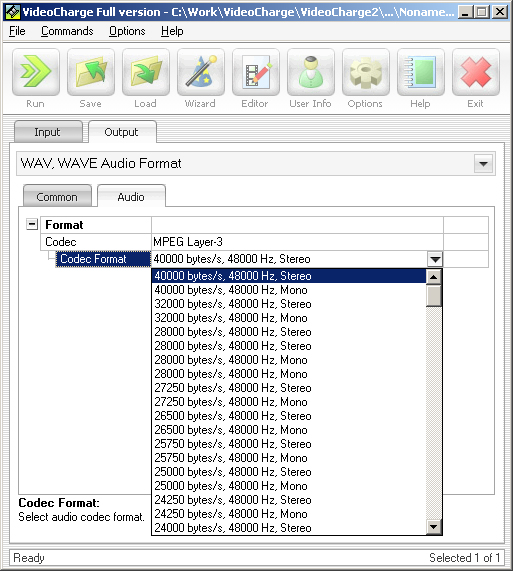Screen dimensions: 513x571
Task: Minimize the VideoCharge window
Action: [x=465, y=12]
